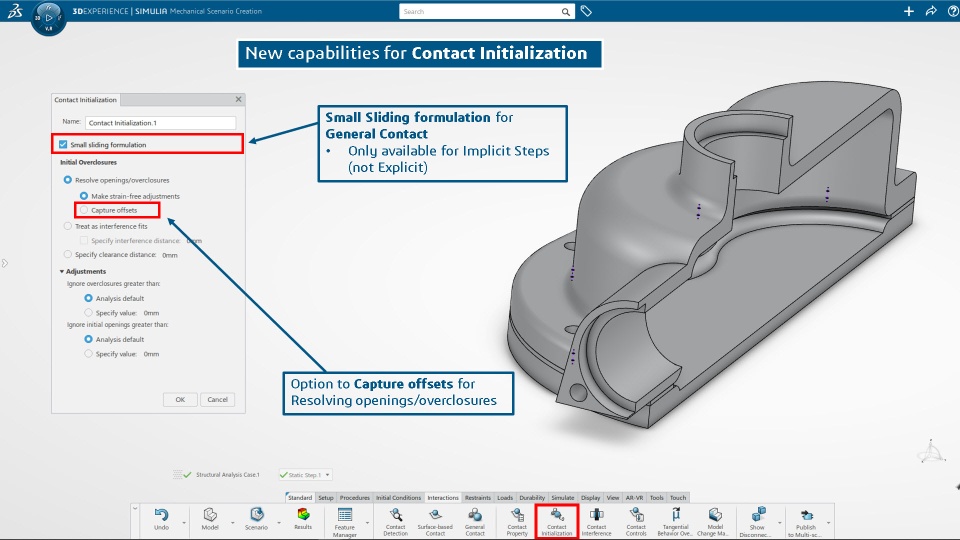The height and width of the screenshot is (540, 960).
Task: Open the Model dropdown arrow
Action: click(233, 523)
